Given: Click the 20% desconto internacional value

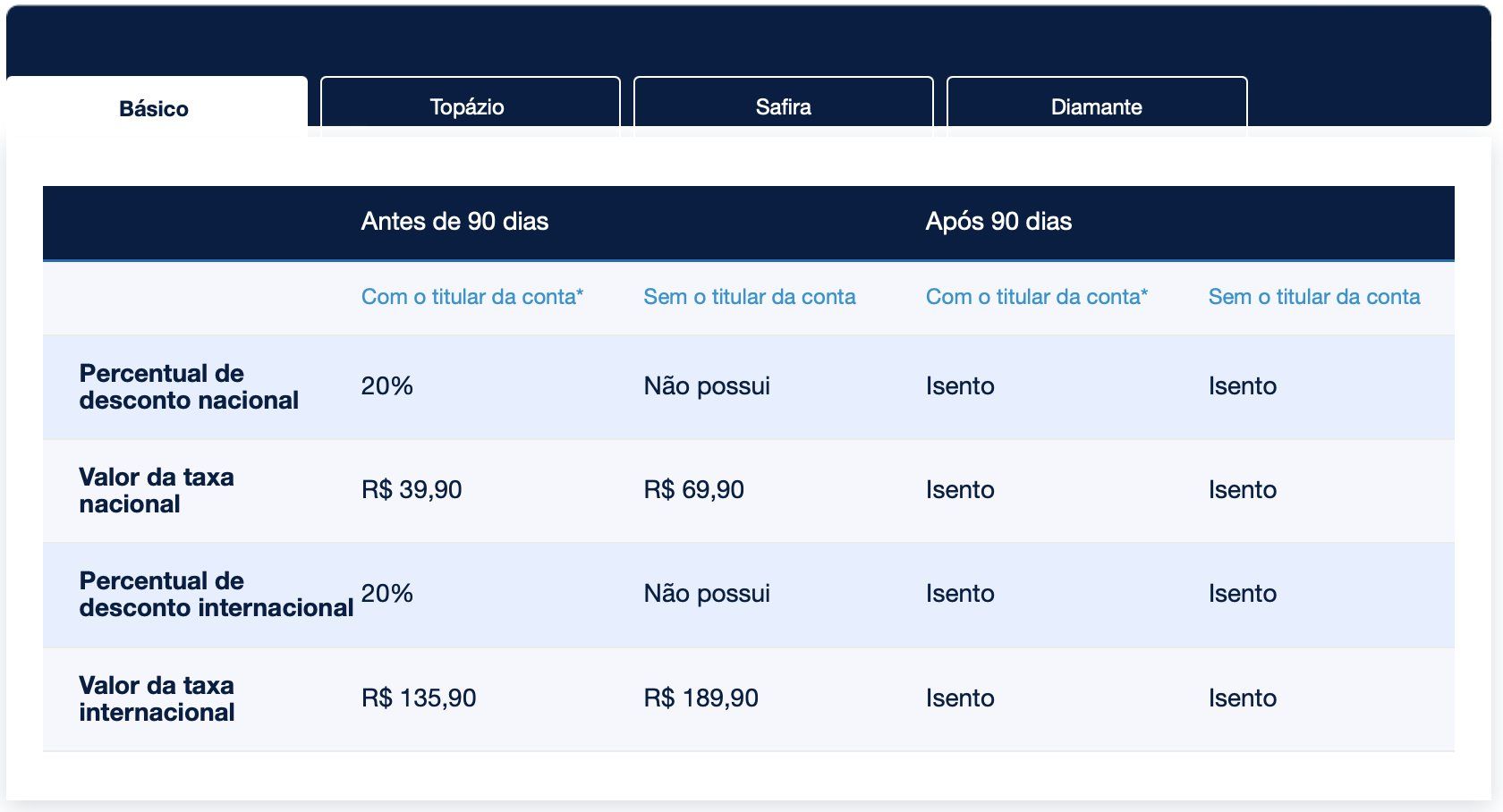Looking at the screenshot, I should [x=387, y=594].
